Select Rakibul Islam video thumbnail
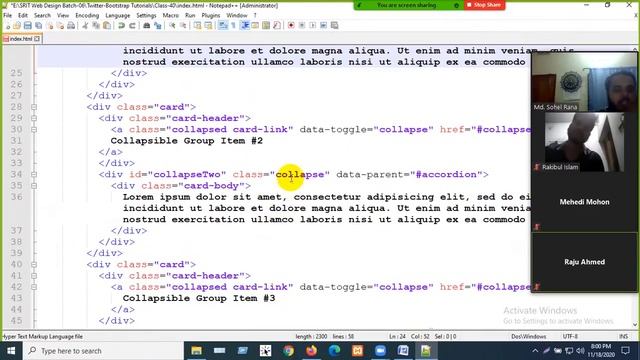 pyautogui.click(x=584, y=142)
